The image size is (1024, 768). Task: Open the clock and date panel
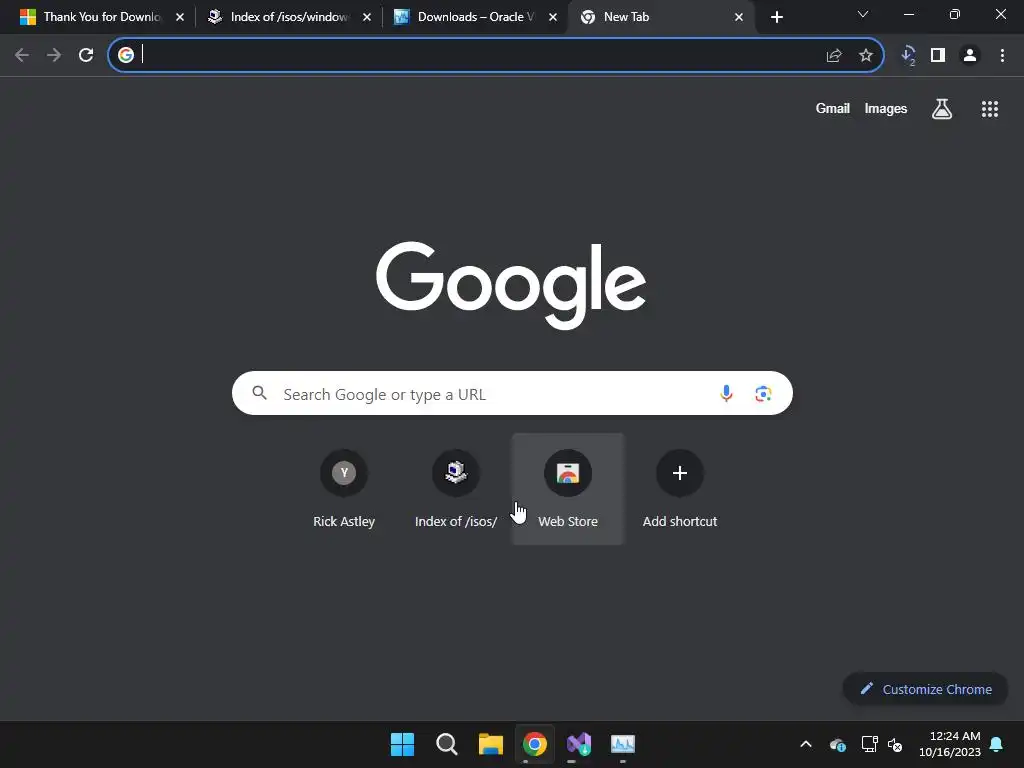950,744
